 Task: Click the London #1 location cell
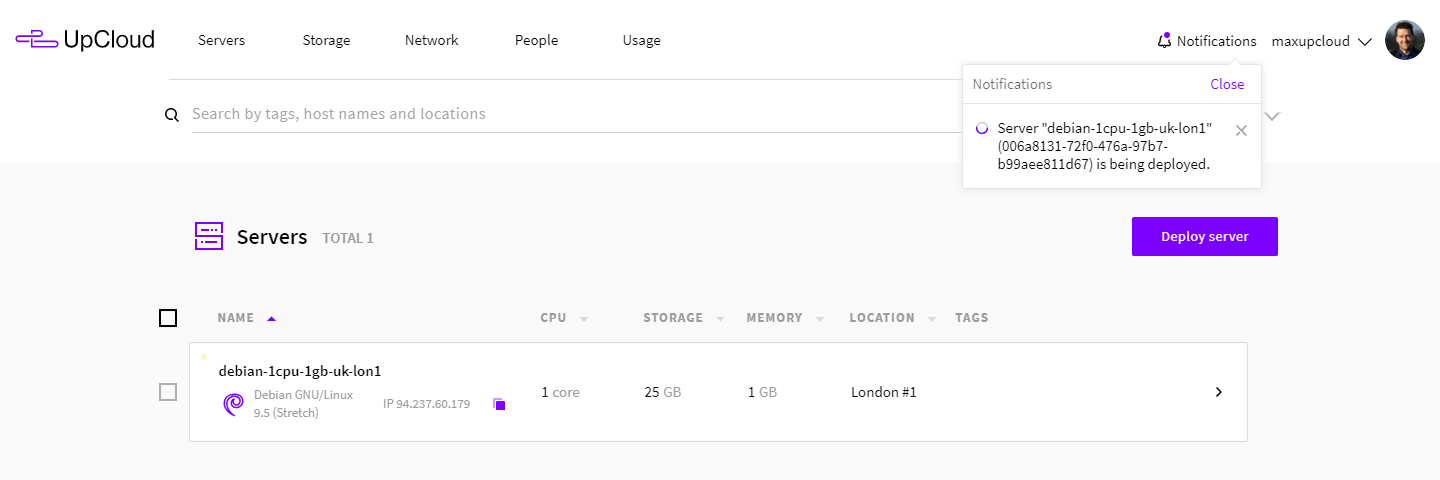[884, 392]
